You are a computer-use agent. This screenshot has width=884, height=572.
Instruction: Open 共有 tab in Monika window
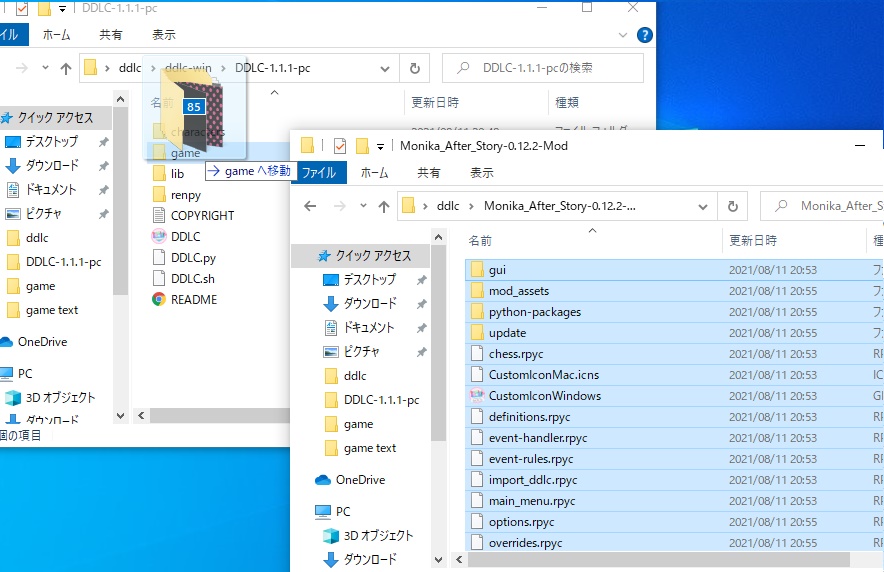click(428, 172)
